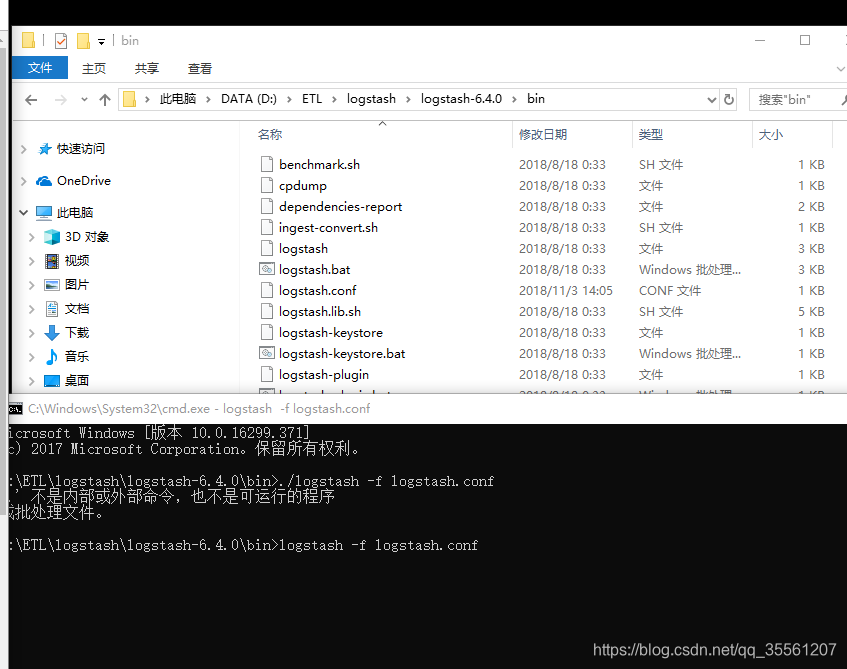
Task: Select the dependencies-report file icon
Action: [x=267, y=206]
